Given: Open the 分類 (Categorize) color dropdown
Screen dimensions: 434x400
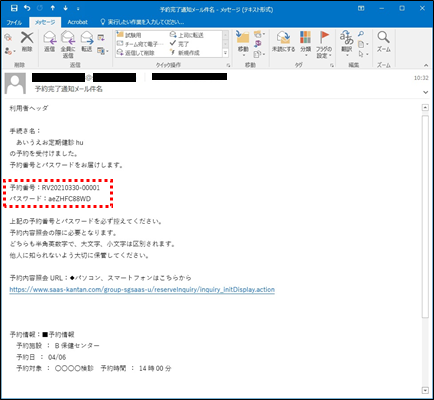Looking at the screenshot, I should click(x=305, y=43).
